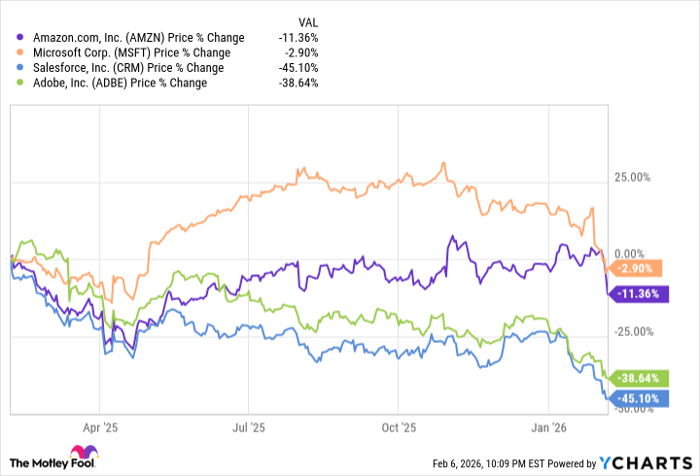Screen dimensions: 700x476
Task: Click the VAL column header
Action: (308, 21)
